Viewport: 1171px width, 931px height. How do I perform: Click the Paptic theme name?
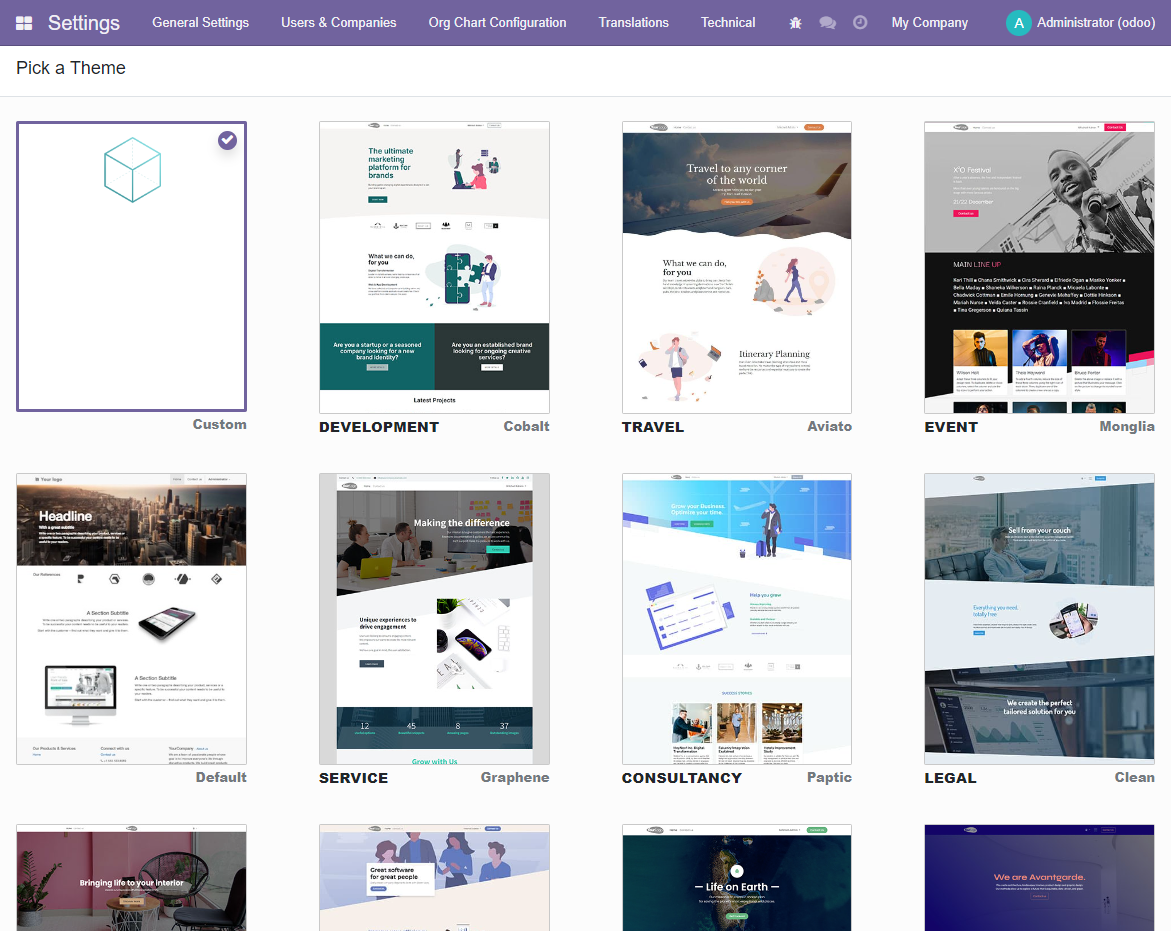click(829, 777)
